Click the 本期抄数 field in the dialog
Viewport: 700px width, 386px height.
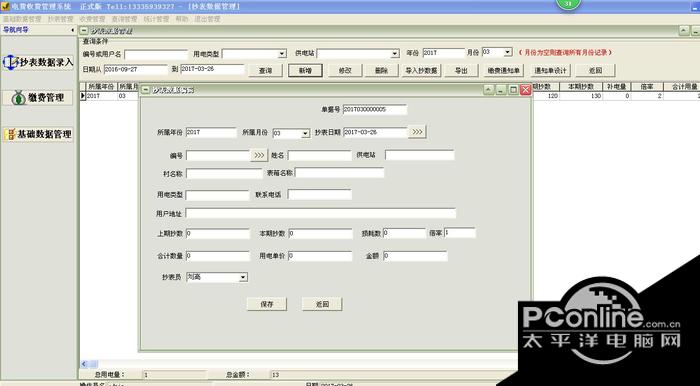pyautogui.click(x=320, y=234)
